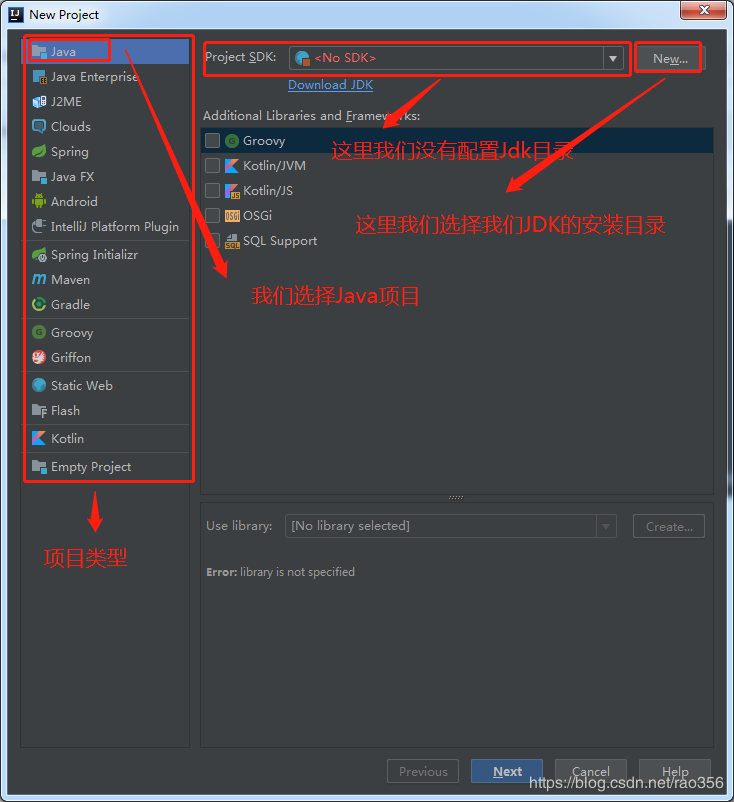Click the Clouds speech bubble icon
734x802 pixels.
[x=39, y=126]
